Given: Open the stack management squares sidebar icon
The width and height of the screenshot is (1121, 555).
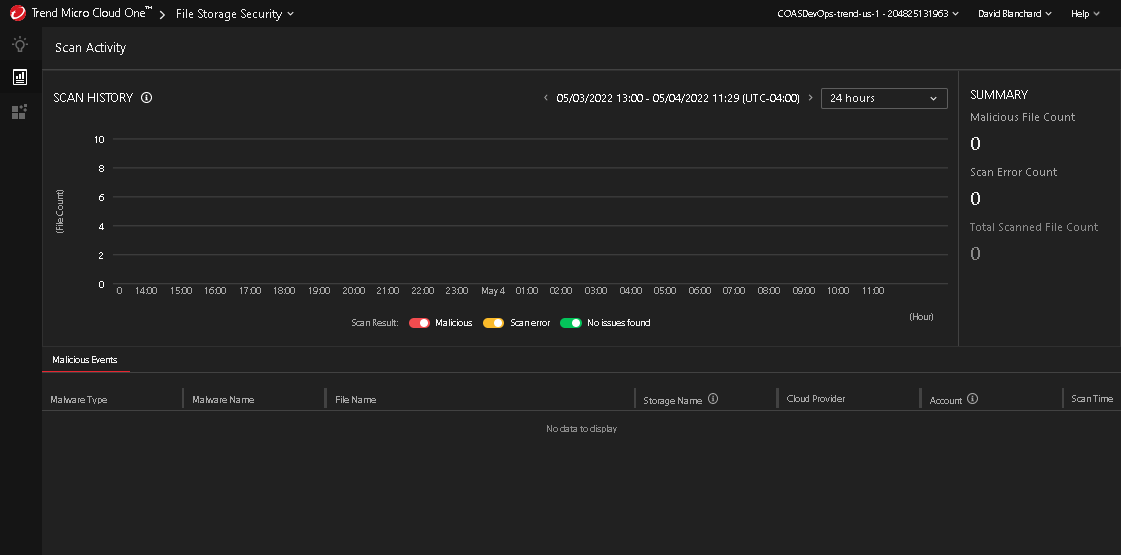Looking at the screenshot, I should (19, 112).
